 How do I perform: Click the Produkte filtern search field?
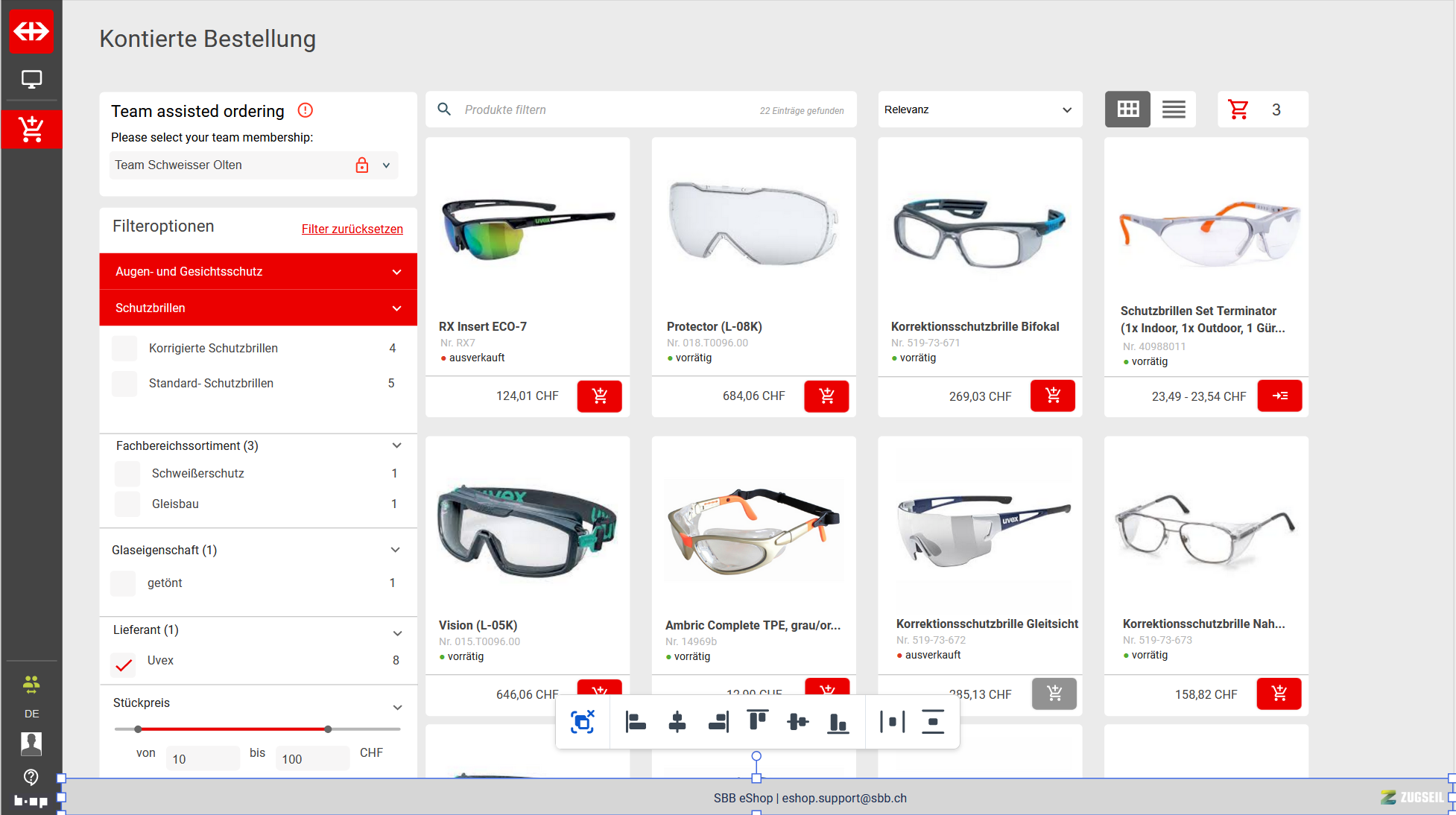[596, 110]
